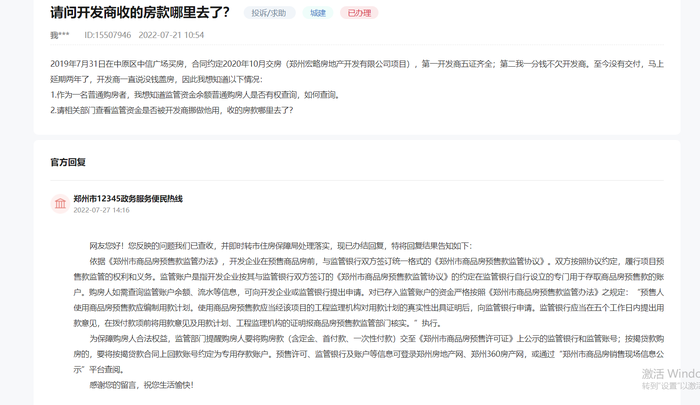Click the reply greeting line 网友您好
Screen dimensions: 700x405
[280, 246]
